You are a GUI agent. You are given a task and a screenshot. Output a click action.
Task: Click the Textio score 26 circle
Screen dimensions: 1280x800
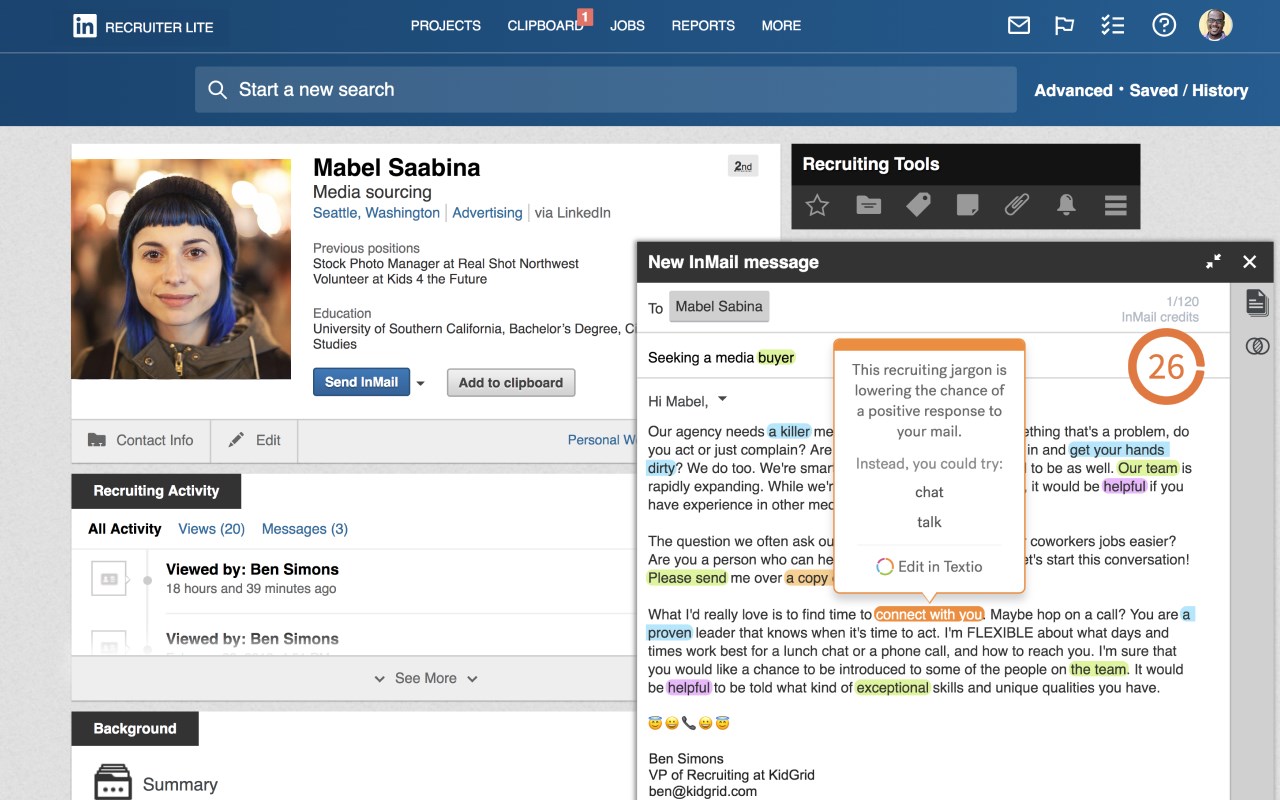1166,367
